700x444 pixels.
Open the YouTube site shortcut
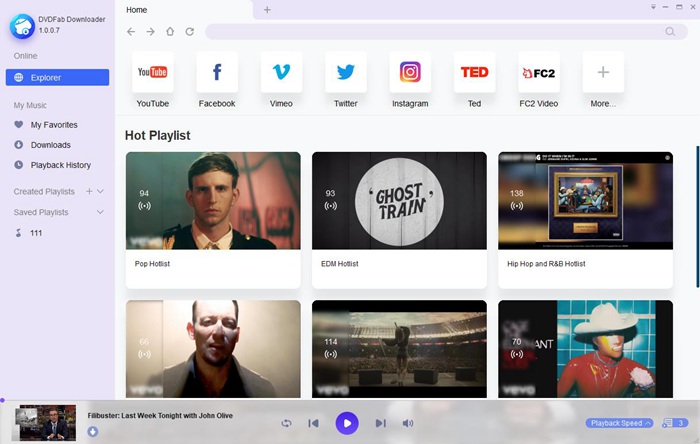pos(152,72)
